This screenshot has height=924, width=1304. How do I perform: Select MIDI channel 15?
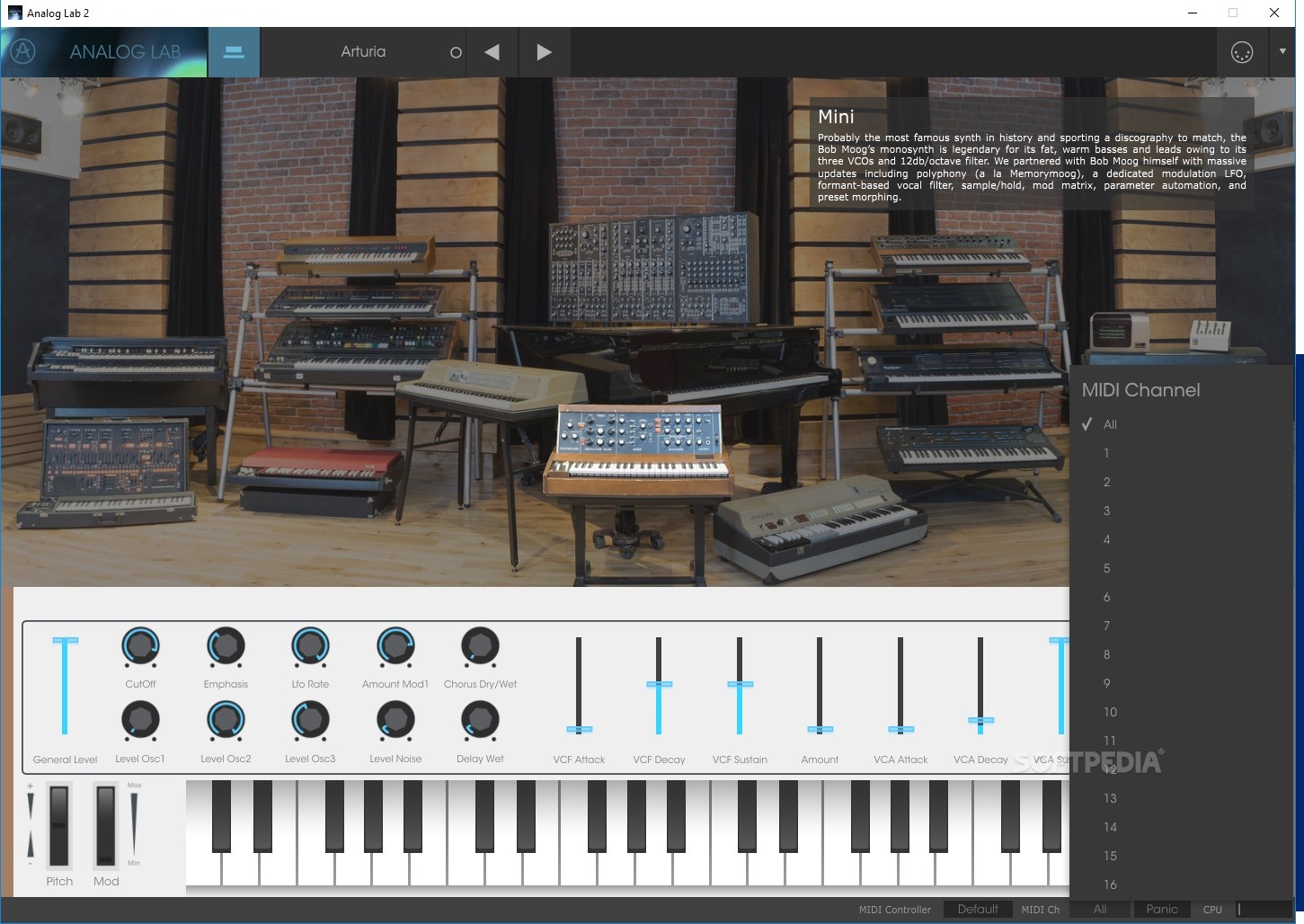[x=1182, y=856]
